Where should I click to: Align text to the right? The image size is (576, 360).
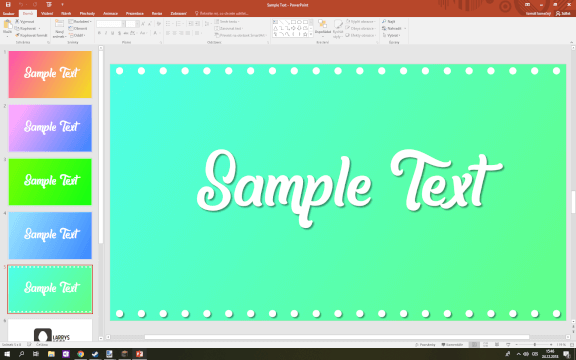coord(181,33)
